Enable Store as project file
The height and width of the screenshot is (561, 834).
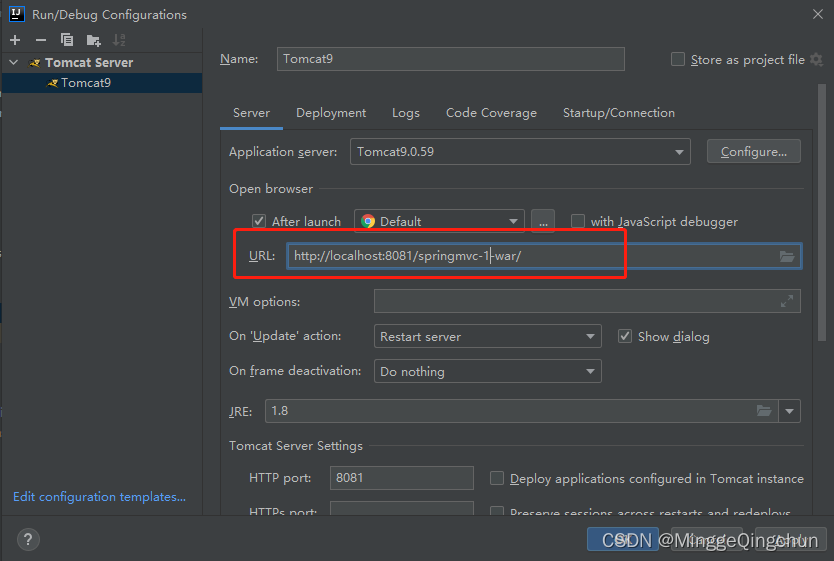coord(678,59)
